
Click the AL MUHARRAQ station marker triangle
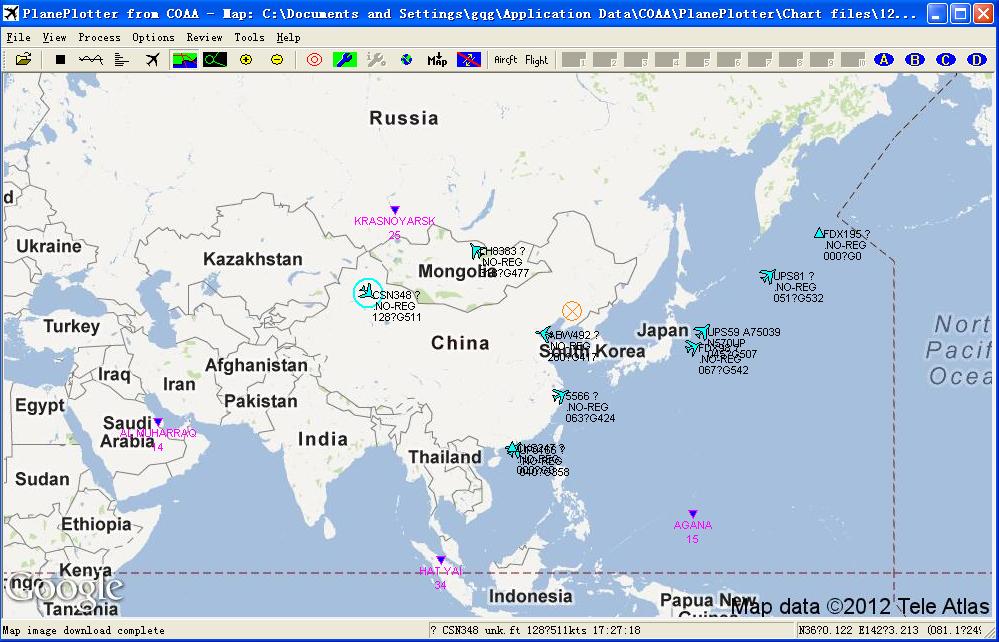click(x=158, y=422)
